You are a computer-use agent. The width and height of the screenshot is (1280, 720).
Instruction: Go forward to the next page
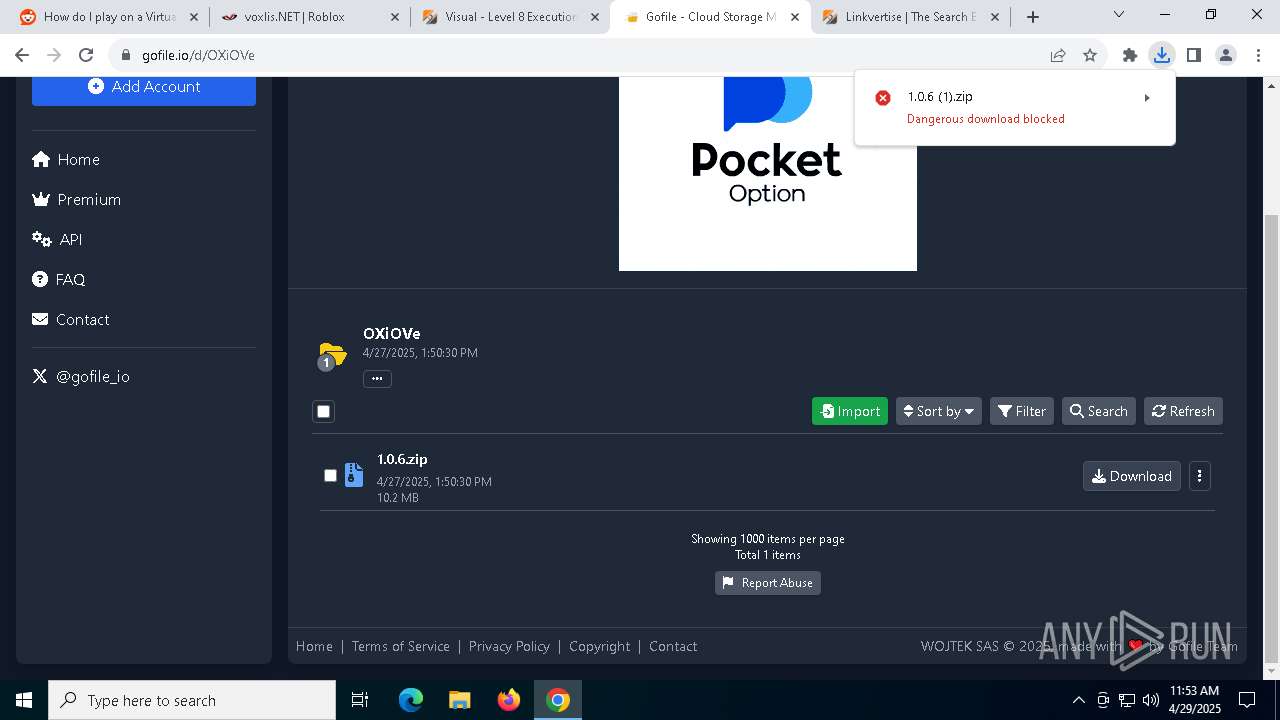[x=54, y=56]
